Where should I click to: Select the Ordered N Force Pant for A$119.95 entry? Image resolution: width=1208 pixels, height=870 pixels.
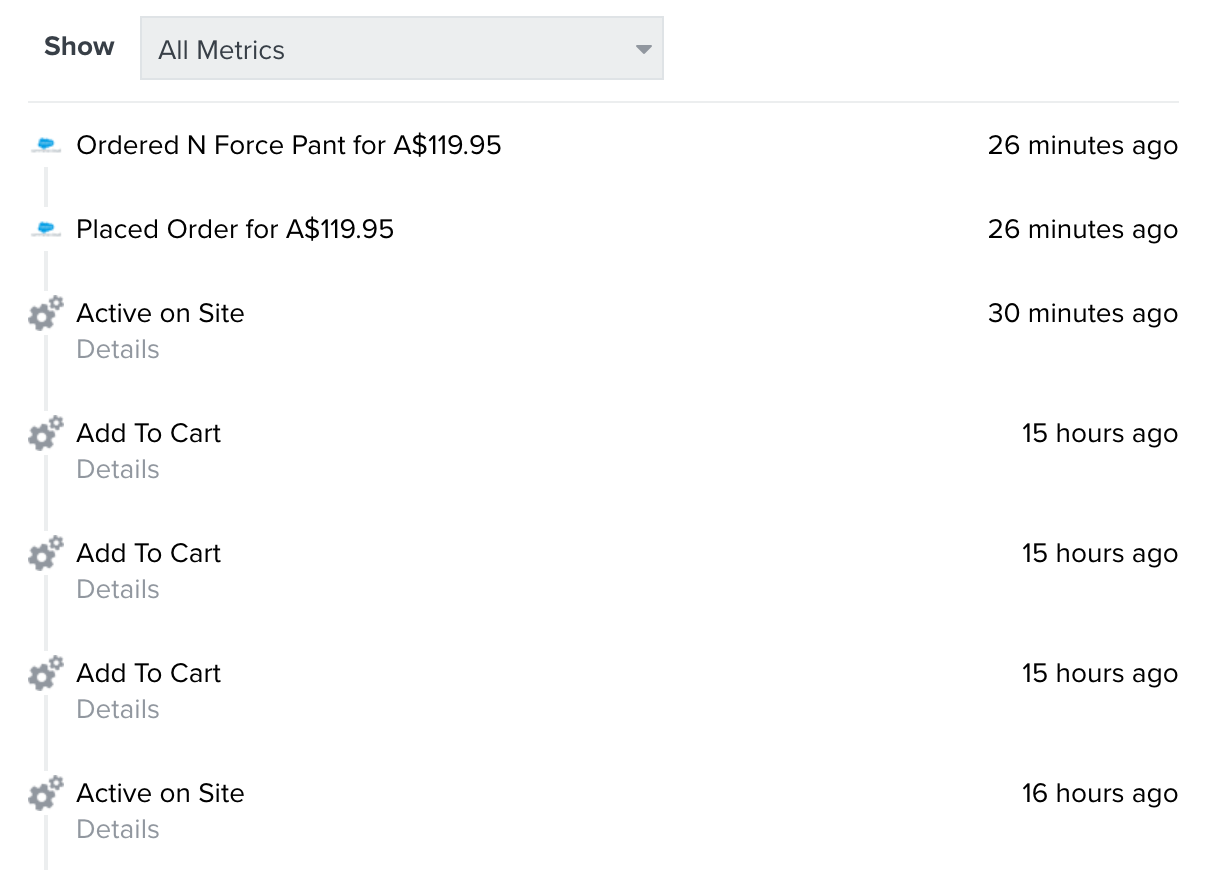click(x=289, y=145)
